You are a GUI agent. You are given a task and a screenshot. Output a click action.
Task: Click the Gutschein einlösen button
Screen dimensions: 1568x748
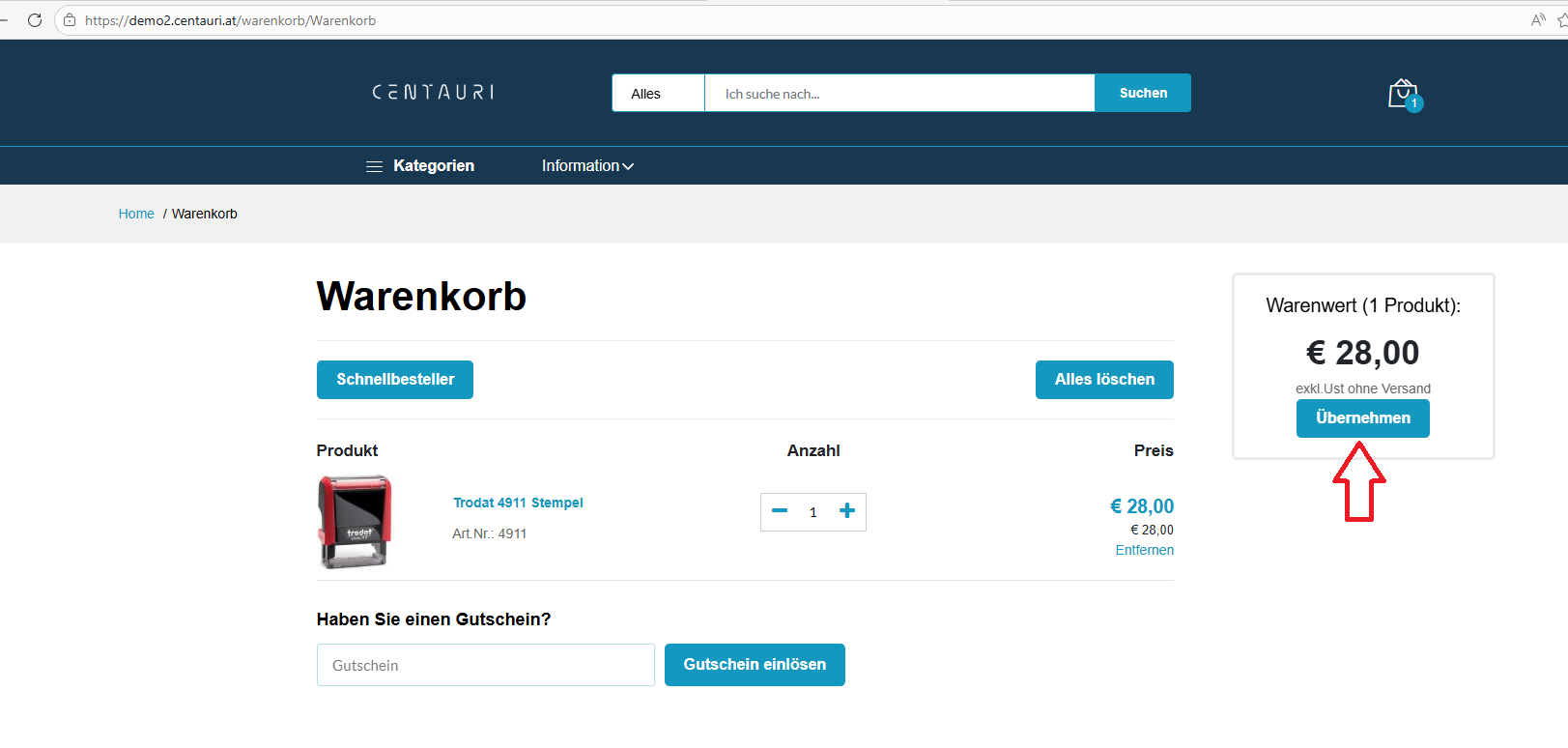[x=755, y=665]
